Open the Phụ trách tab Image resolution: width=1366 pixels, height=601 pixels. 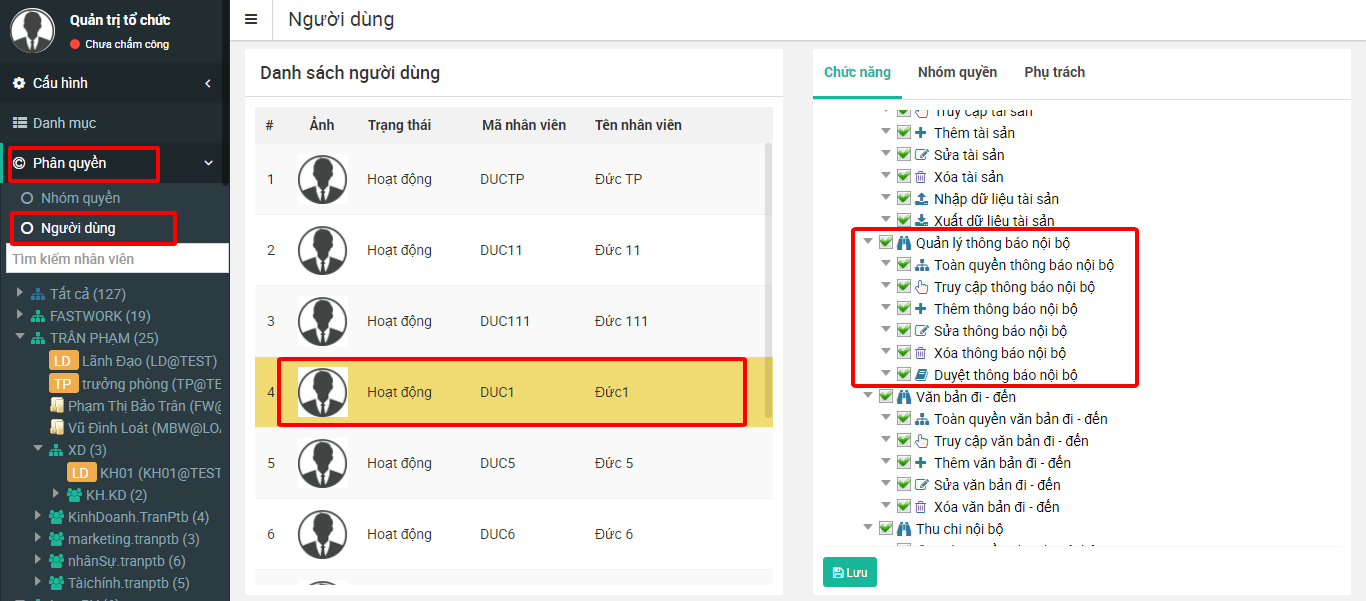pos(1054,72)
